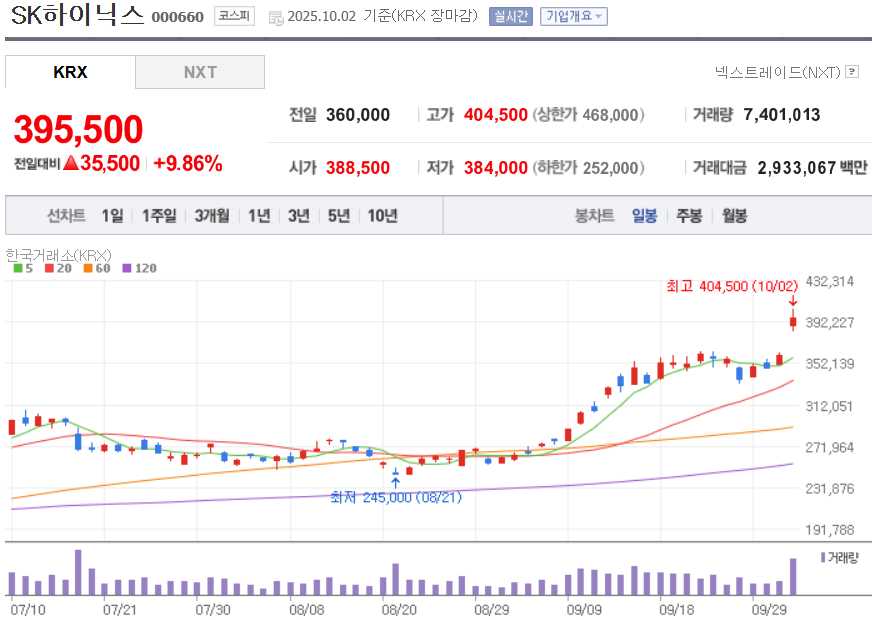Screen dimensions: 872x620
Task: Select 주봉 weekly candle chart
Action: 689,215
